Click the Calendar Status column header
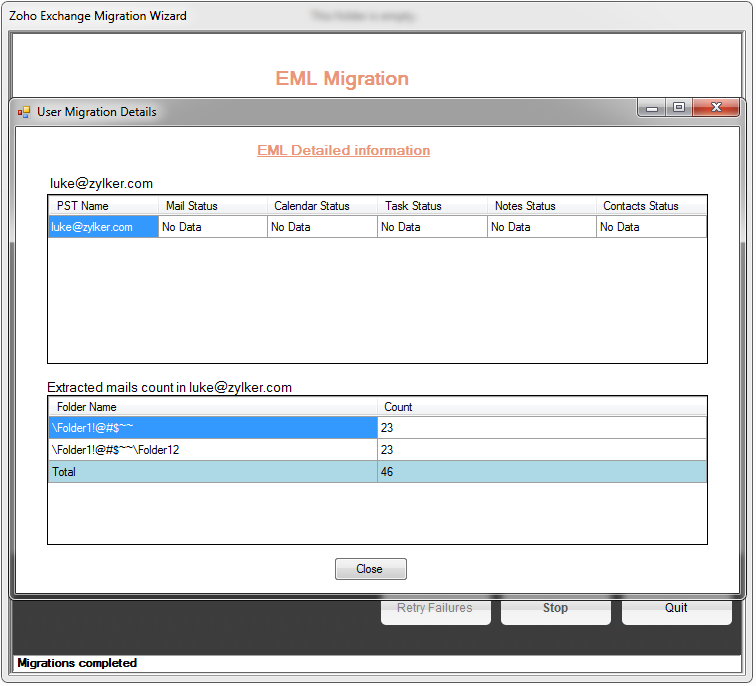756x686 pixels. [322, 206]
